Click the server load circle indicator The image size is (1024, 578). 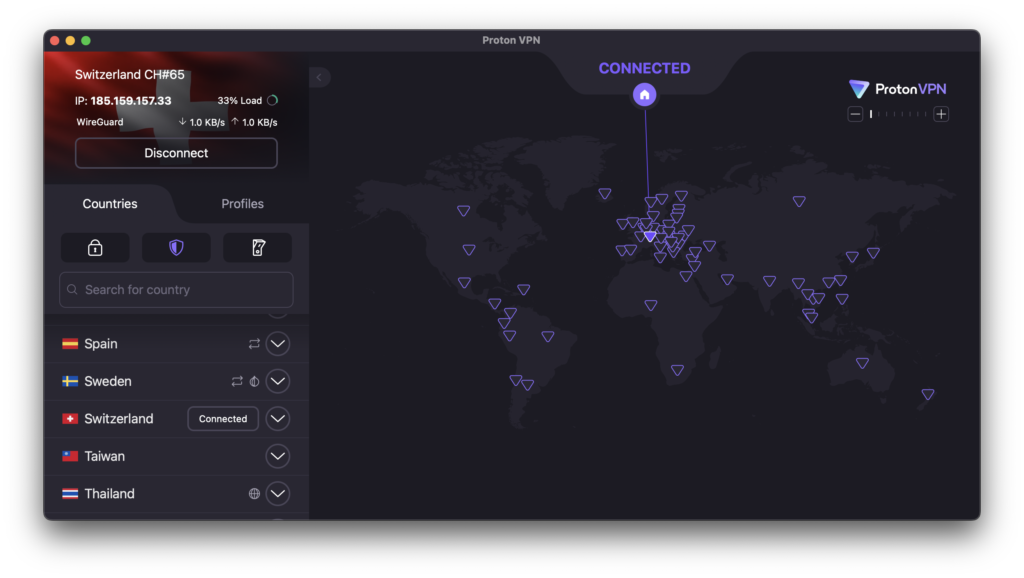pyautogui.click(x=273, y=101)
